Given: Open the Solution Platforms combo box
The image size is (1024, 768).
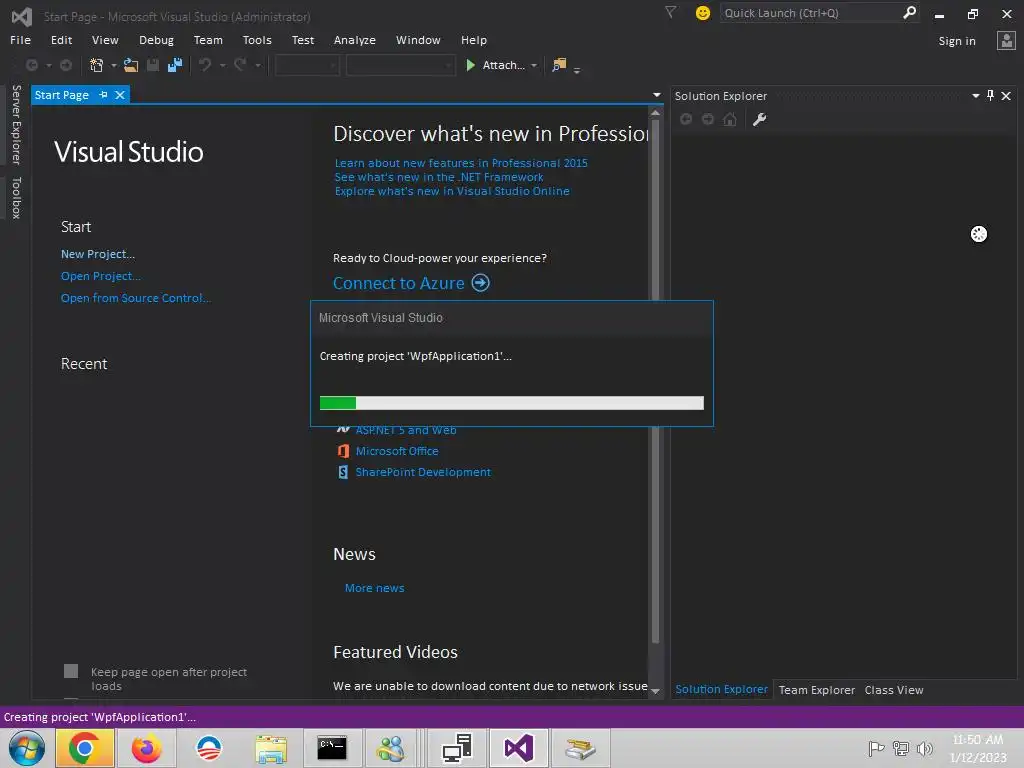Looking at the screenshot, I should tap(400, 65).
